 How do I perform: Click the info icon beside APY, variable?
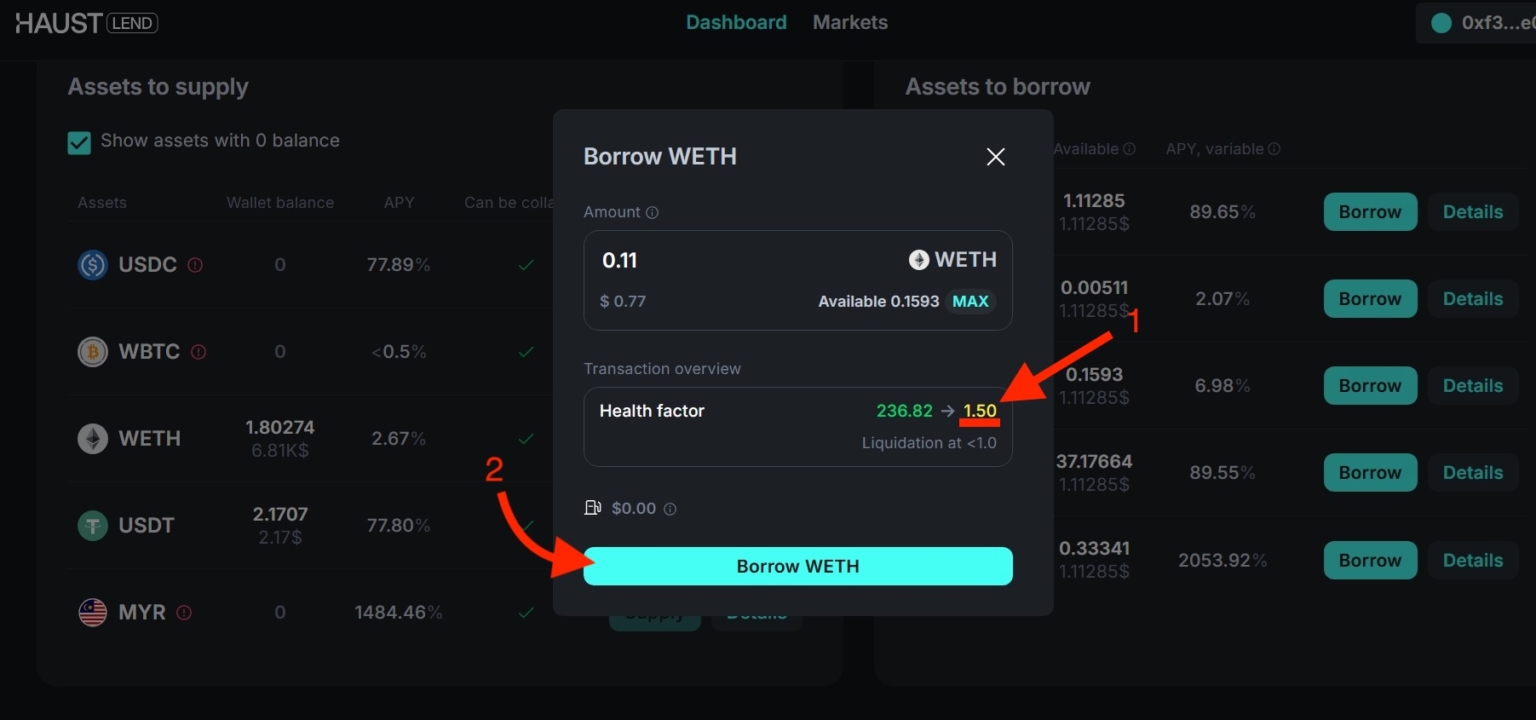[1272, 148]
